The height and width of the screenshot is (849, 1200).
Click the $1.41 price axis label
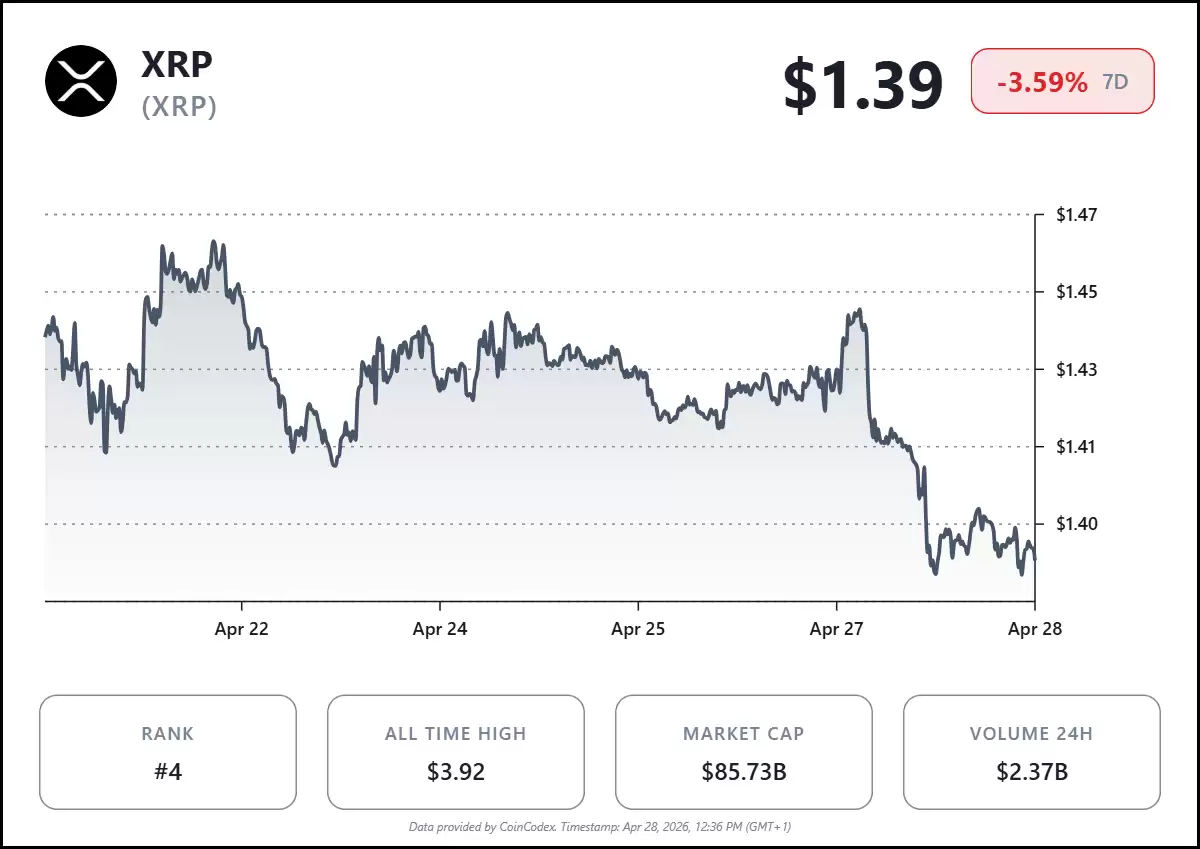click(1077, 446)
